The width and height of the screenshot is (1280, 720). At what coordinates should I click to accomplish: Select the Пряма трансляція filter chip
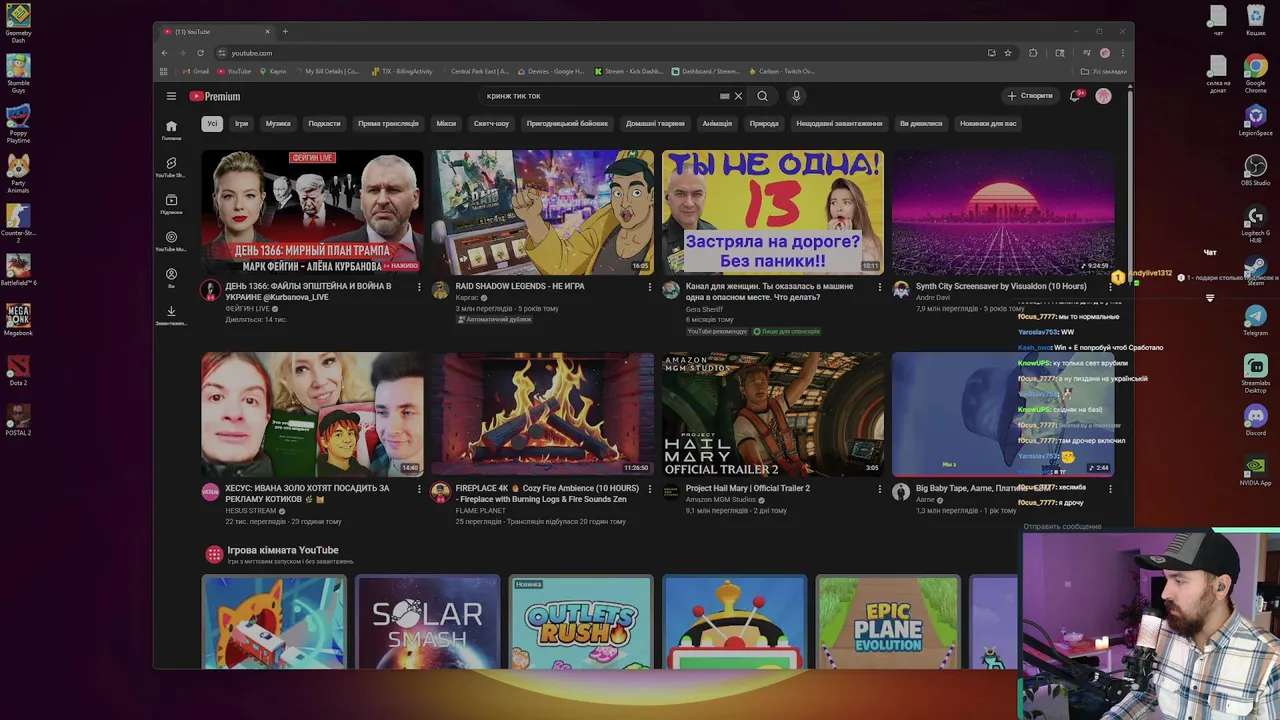388,124
